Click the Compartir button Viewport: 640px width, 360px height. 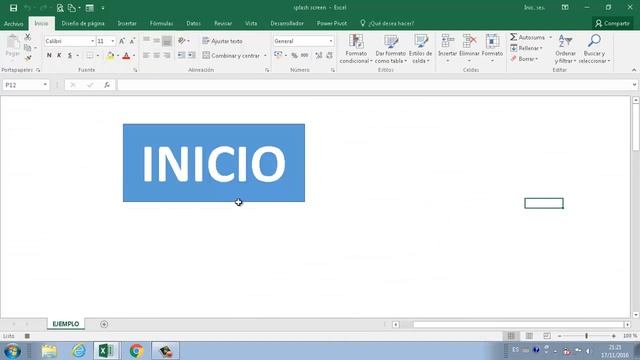612,24
